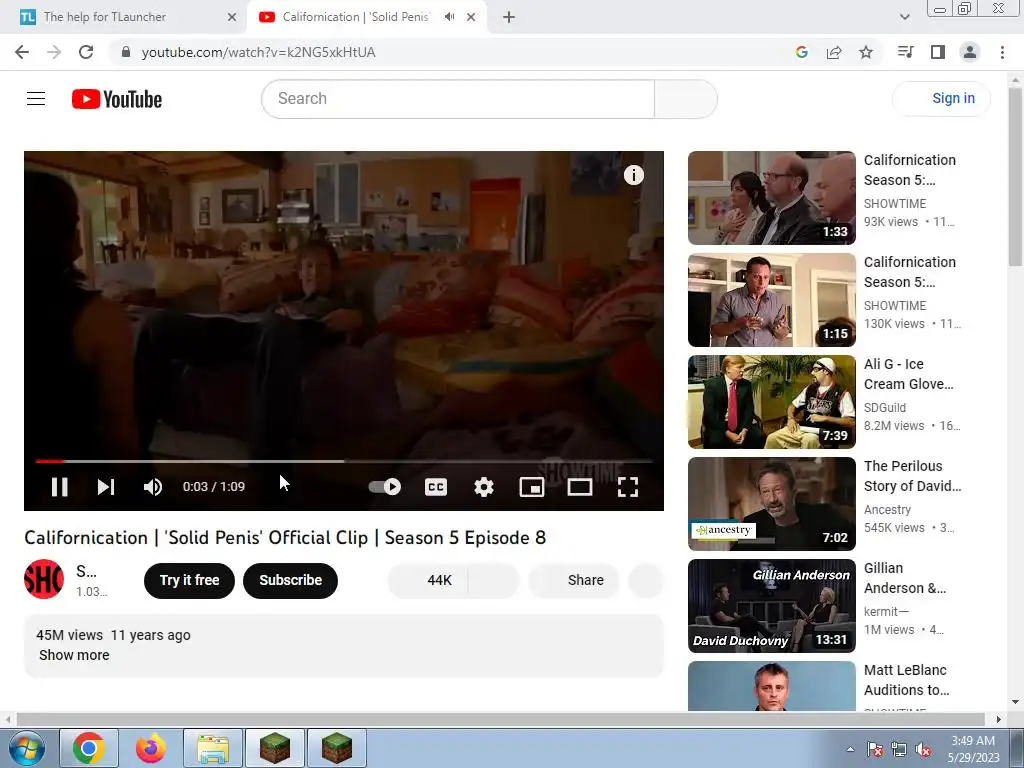Open video settings gear
Viewport: 1024px width, 768px height.
[484, 487]
